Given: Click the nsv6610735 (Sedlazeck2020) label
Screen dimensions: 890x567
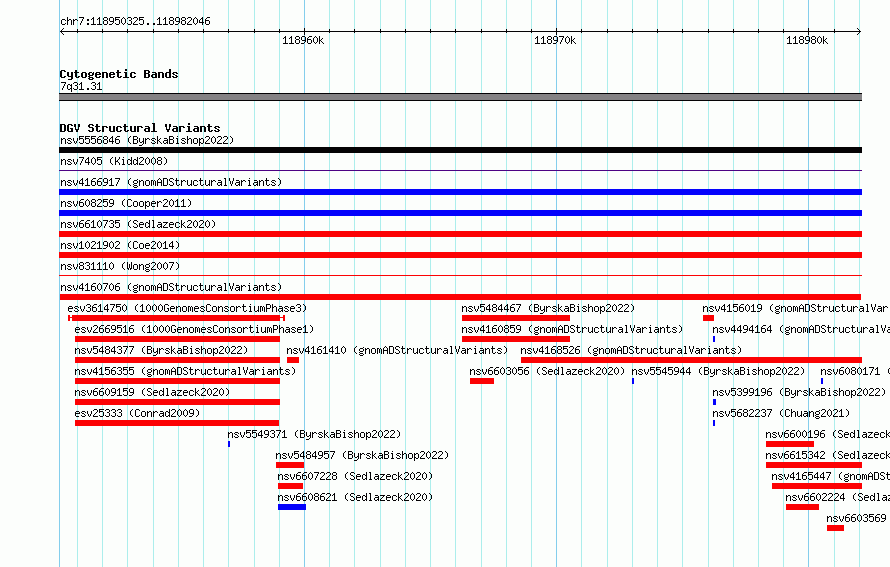Looking at the screenshot, I should click(138, 224).
